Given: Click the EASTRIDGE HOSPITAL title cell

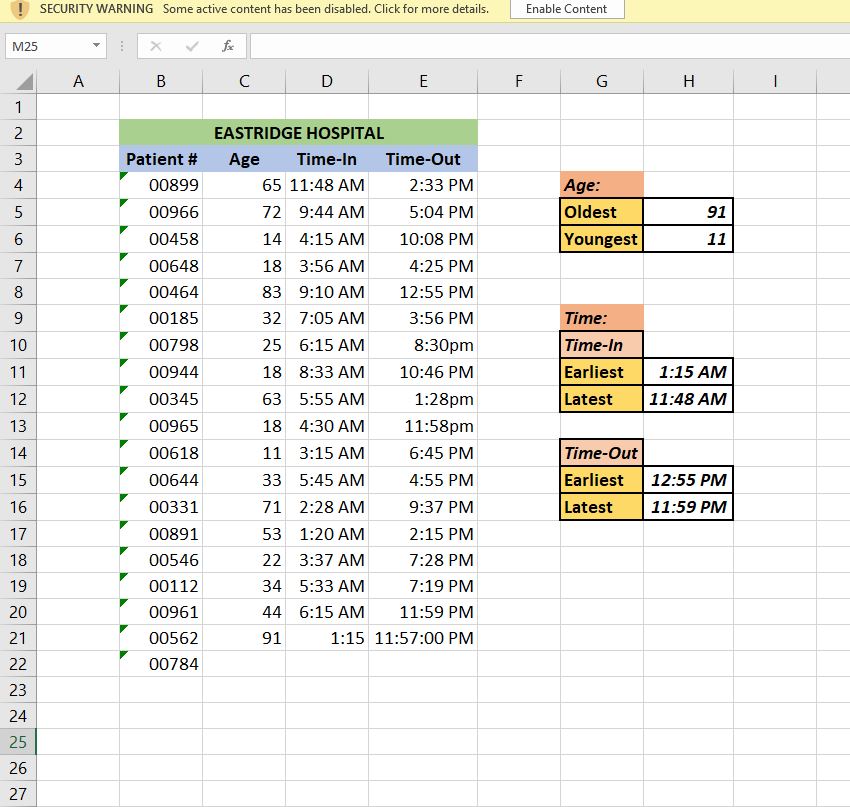Looking at the screenshot, I should pos(298,133).
